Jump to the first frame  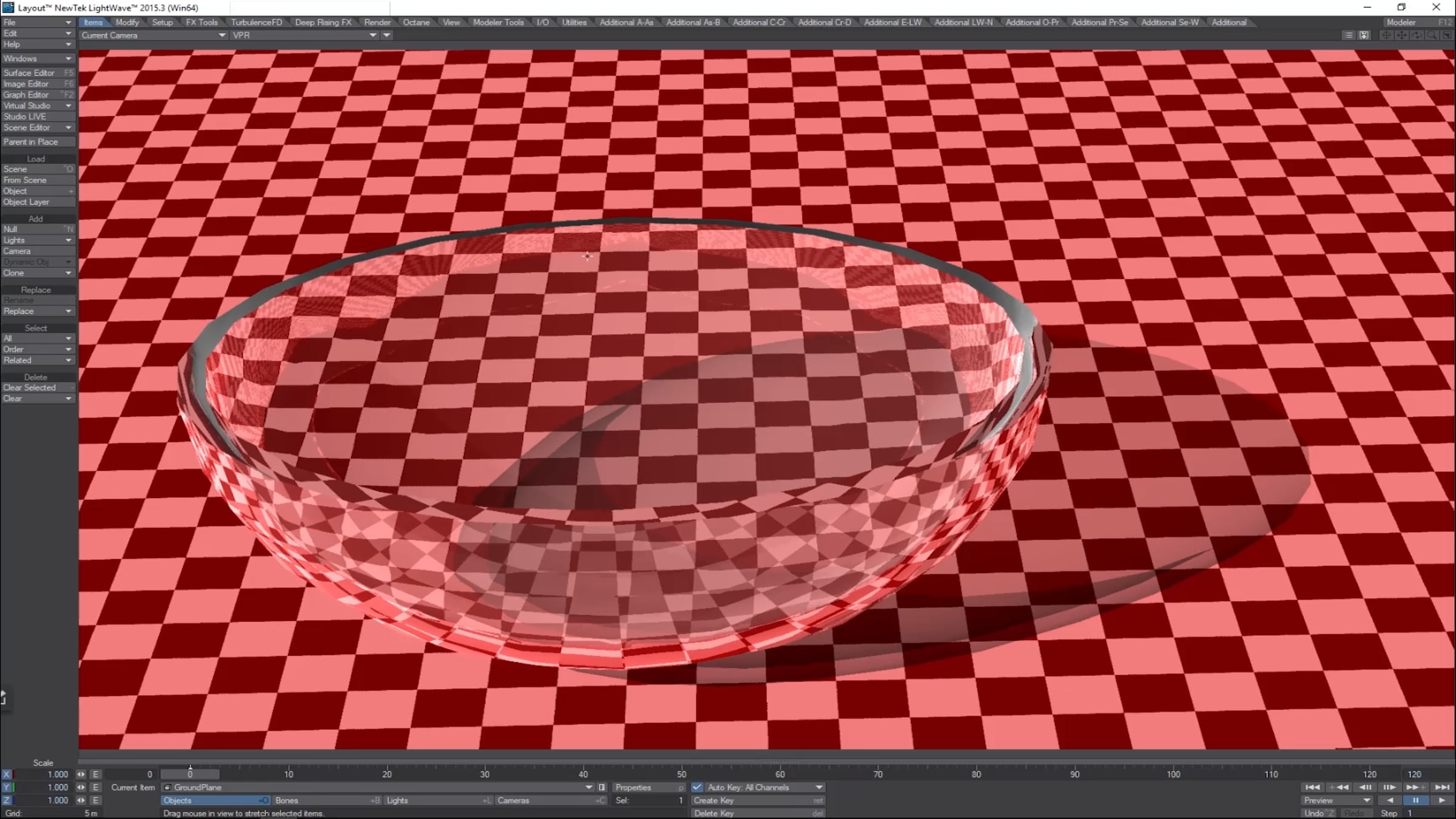click(1312, 787)
